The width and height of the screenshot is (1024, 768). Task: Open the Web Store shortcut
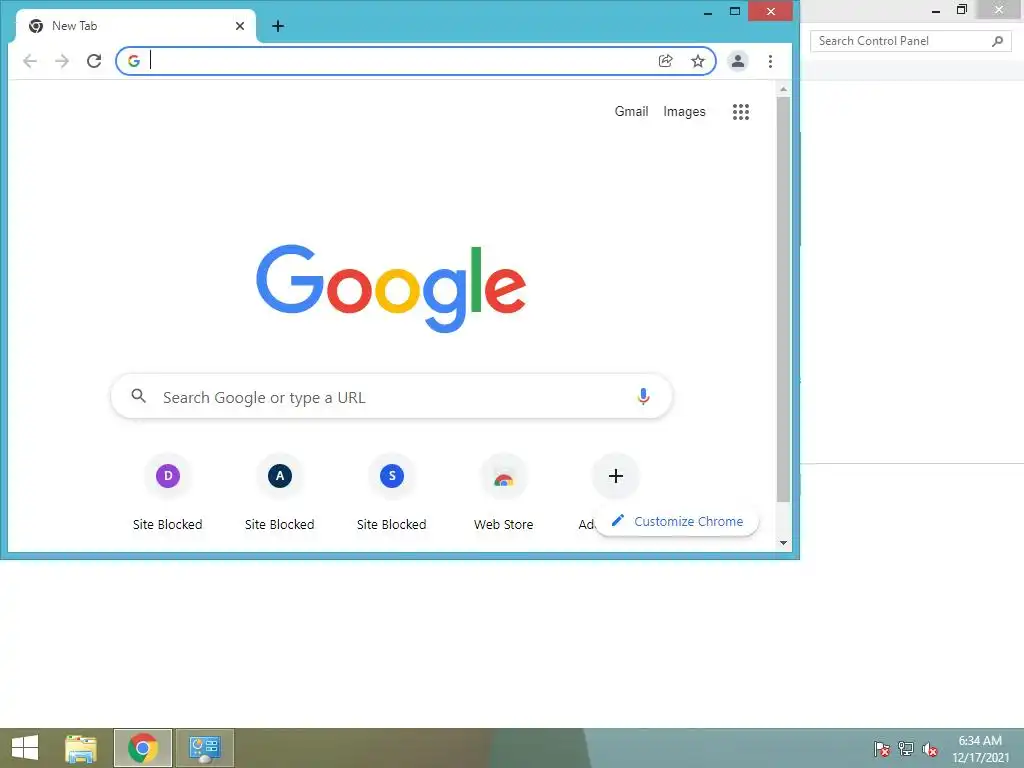click(x=504, y=493)
